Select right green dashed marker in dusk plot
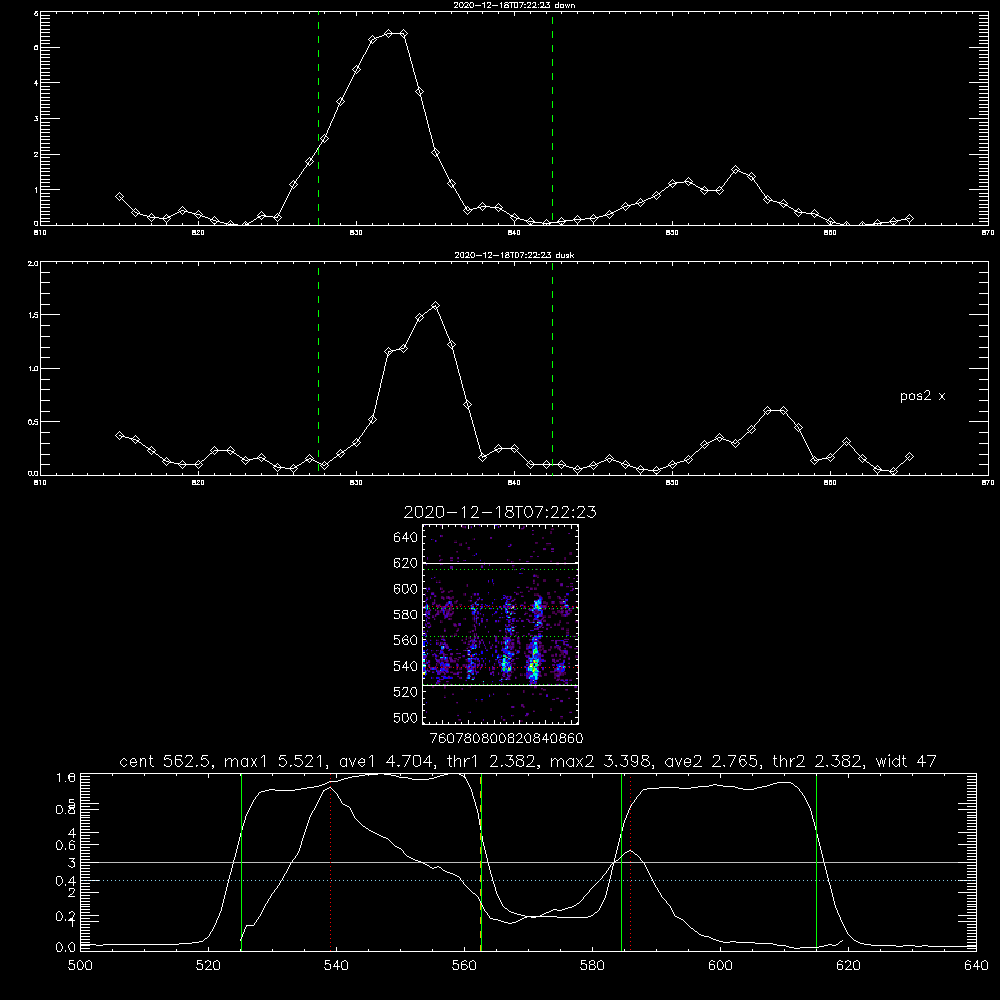Viewport: 1000px width, 1000px height. tap(552, 368)
